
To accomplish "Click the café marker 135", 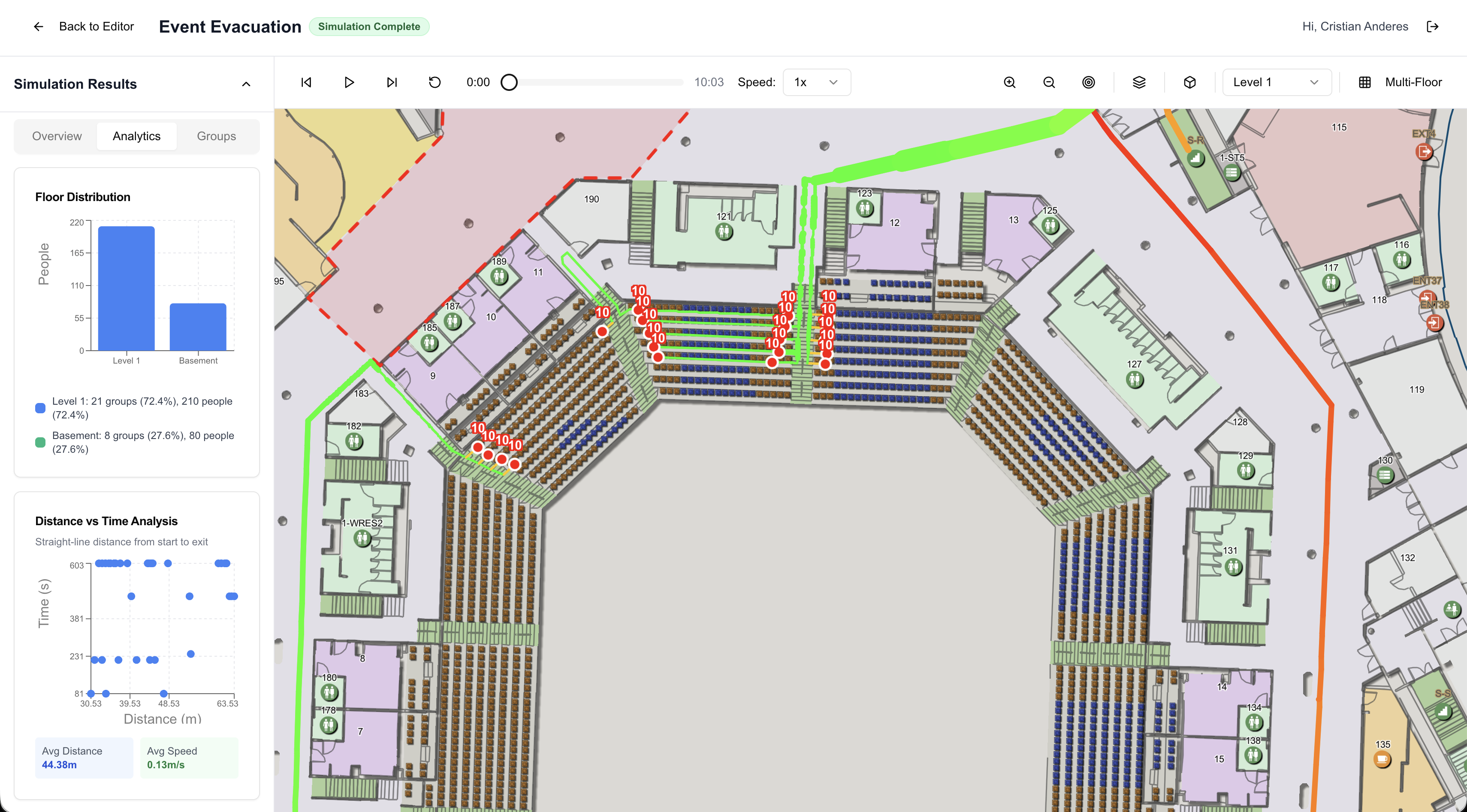I will coord(1382,759).
